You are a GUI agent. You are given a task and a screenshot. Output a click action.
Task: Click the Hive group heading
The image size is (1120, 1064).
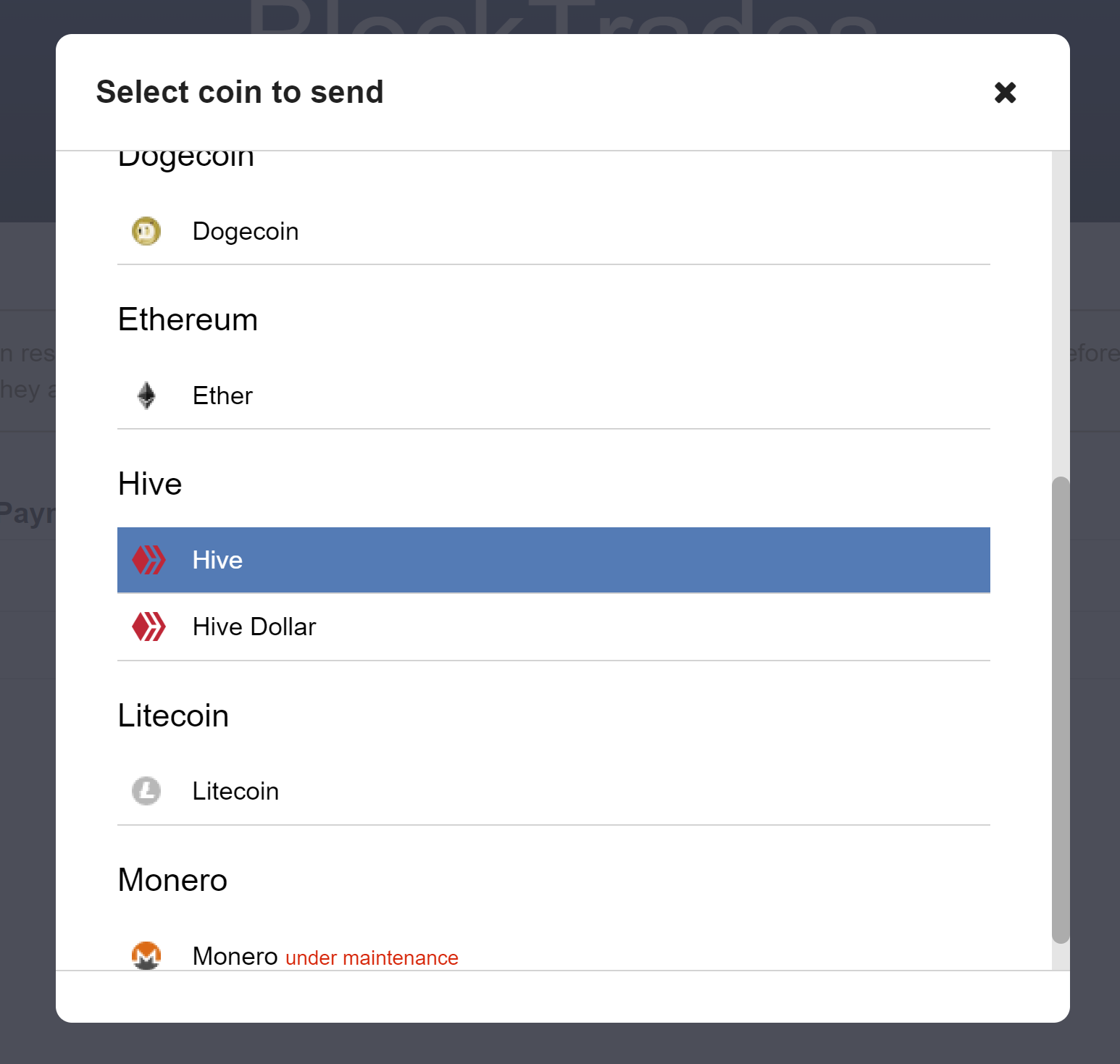click(150, 484)
